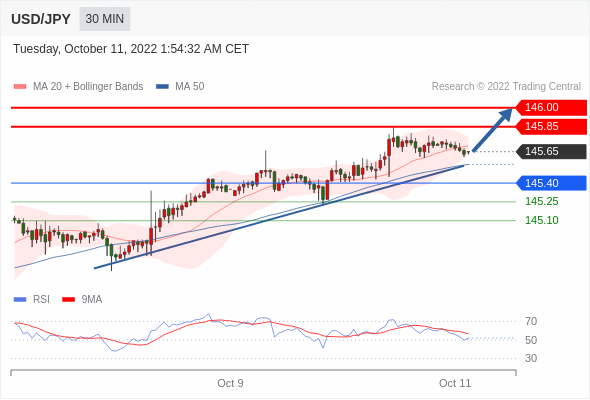Click the green 145.25 support label
590x400 pixels.
542,202
